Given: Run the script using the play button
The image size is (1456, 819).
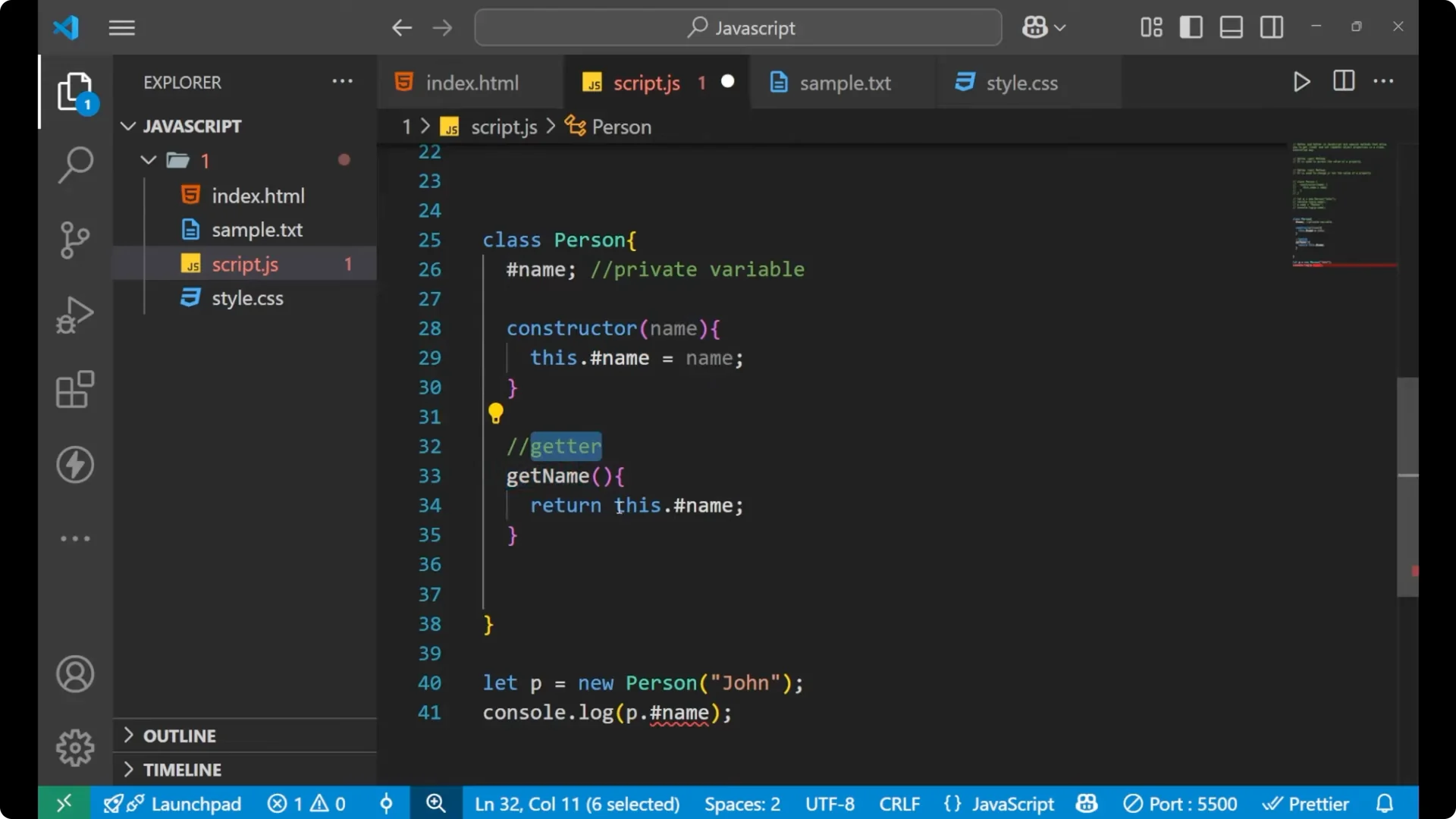Looking at the screenshot, I should pyautogui.click(x=1301, y=82).
